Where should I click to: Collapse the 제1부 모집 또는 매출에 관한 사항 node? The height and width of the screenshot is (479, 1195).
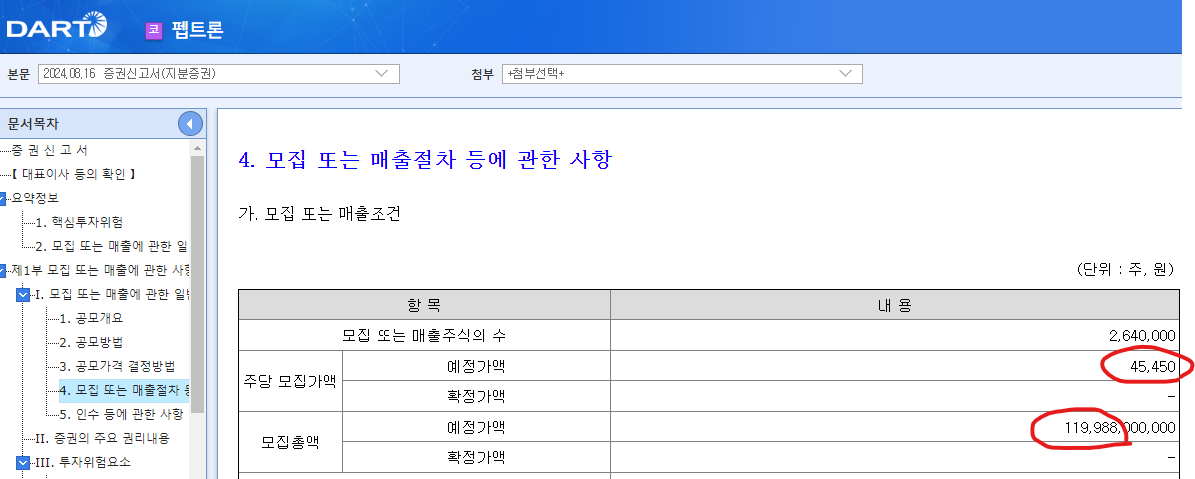click(3, 271)
